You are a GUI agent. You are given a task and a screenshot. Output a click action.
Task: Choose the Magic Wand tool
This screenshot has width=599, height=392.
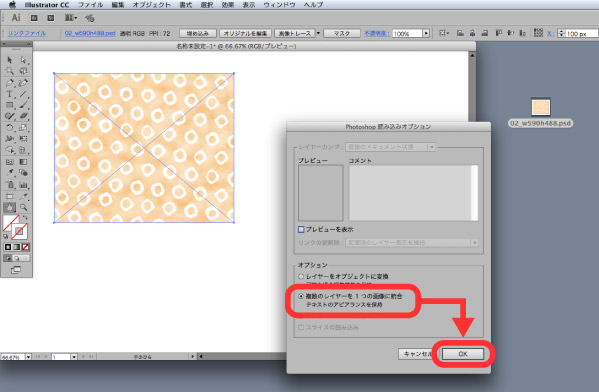pyautogui.click(x=10, y=71)
